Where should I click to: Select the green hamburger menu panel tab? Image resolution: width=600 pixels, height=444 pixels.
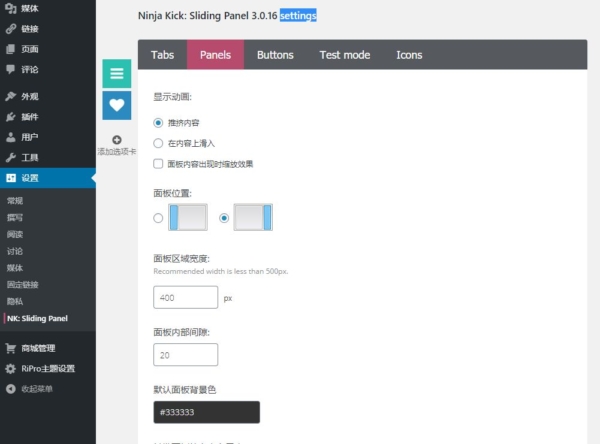click(117, 73)
